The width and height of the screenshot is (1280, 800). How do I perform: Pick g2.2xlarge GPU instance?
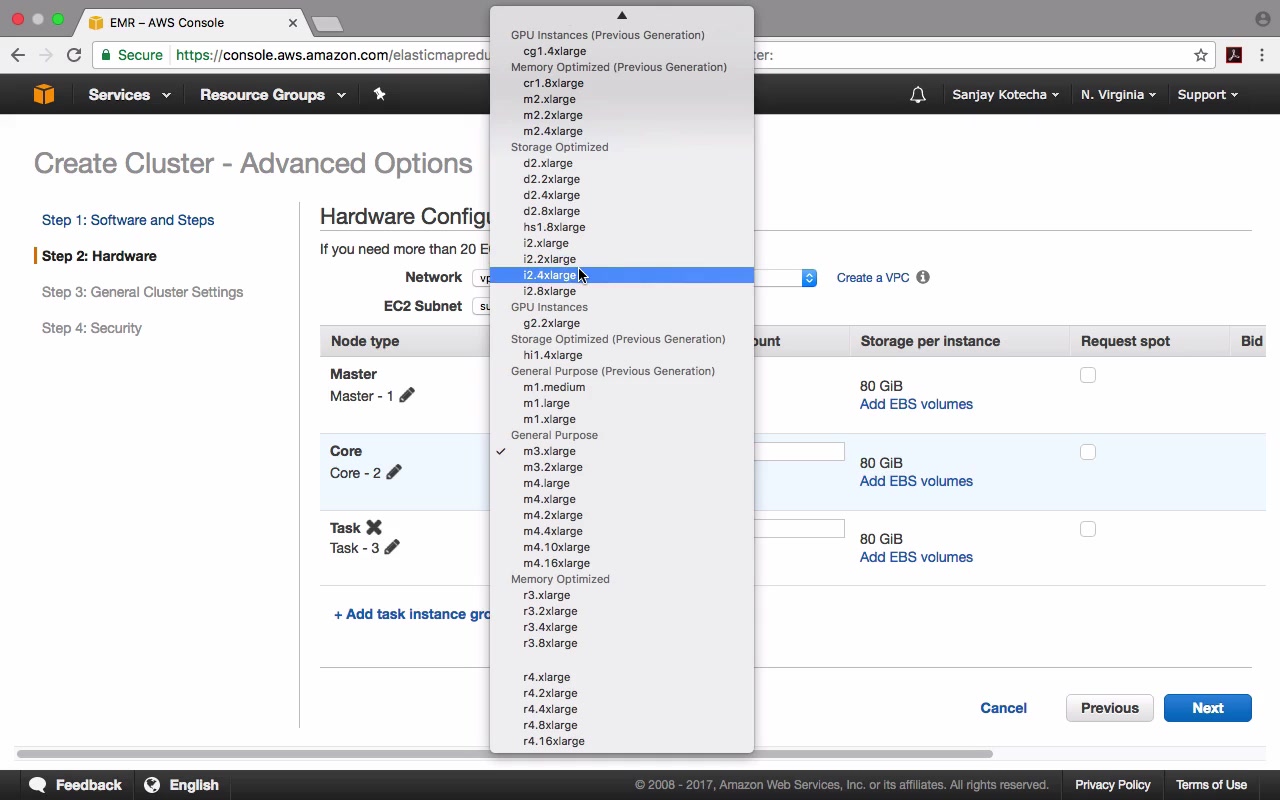(x=621, y=323)
